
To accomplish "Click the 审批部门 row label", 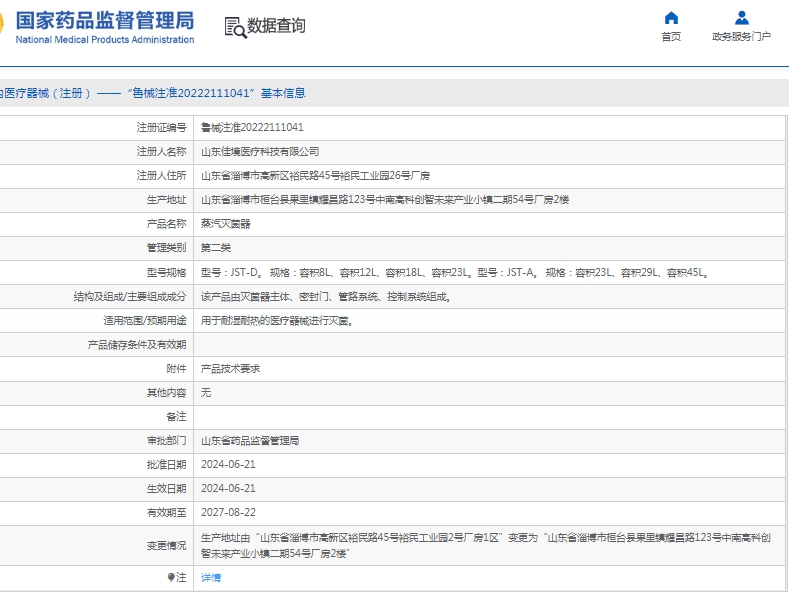I will pos(166,441).
